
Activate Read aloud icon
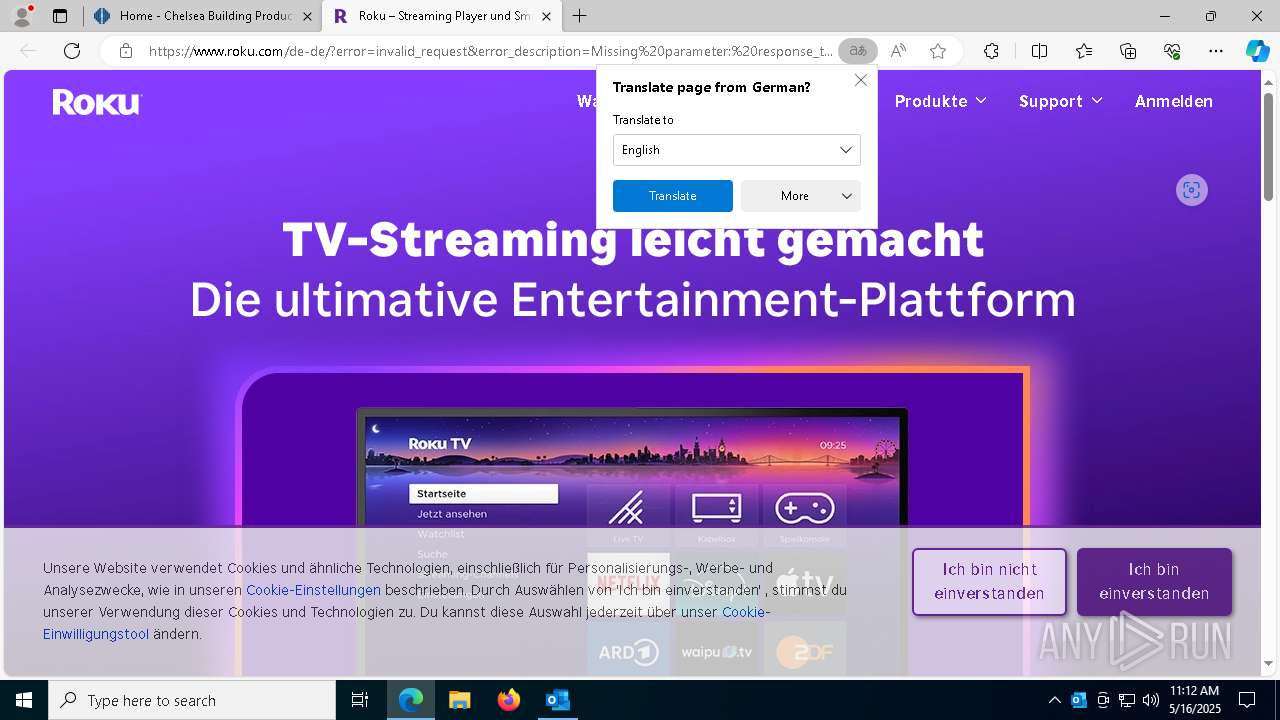(898, 51)
